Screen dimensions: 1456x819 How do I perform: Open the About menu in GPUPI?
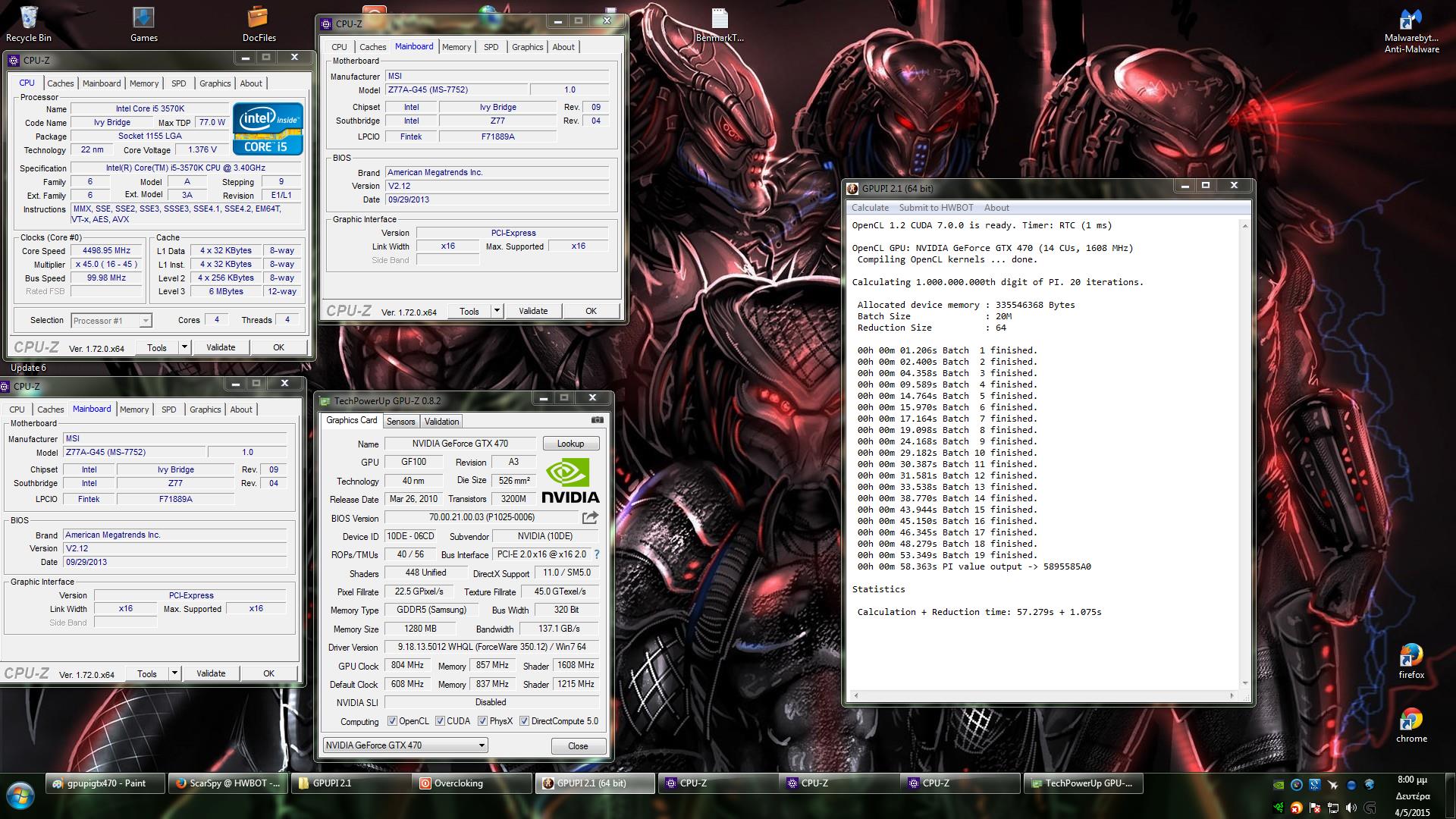tap(996, 208)
